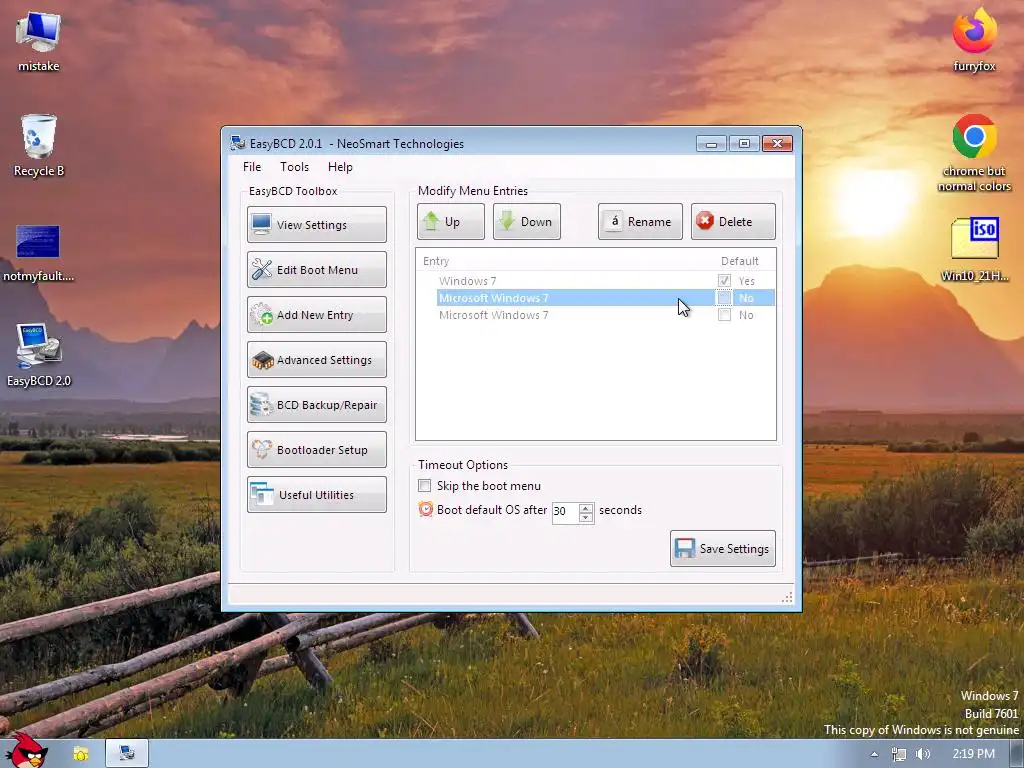Open the BCD Backup/Repair section
Viewport: 1024px width, 768px height.
pyautogui.click(x=317, y=405)
